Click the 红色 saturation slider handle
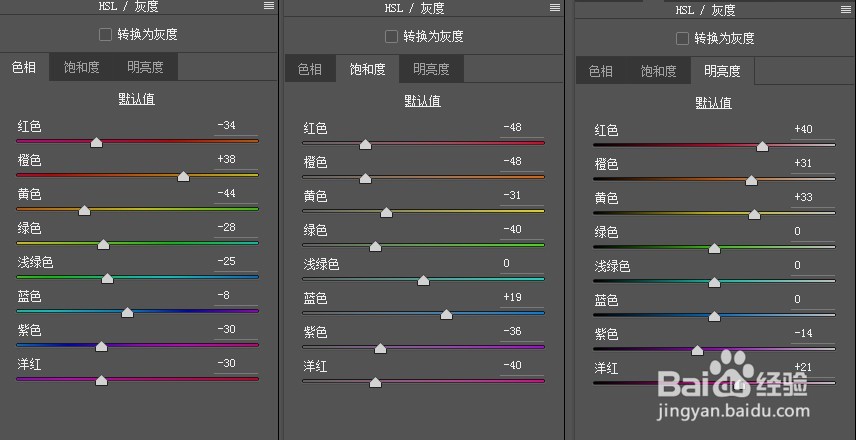The image size is (856, 440). (x=365, y=145)
